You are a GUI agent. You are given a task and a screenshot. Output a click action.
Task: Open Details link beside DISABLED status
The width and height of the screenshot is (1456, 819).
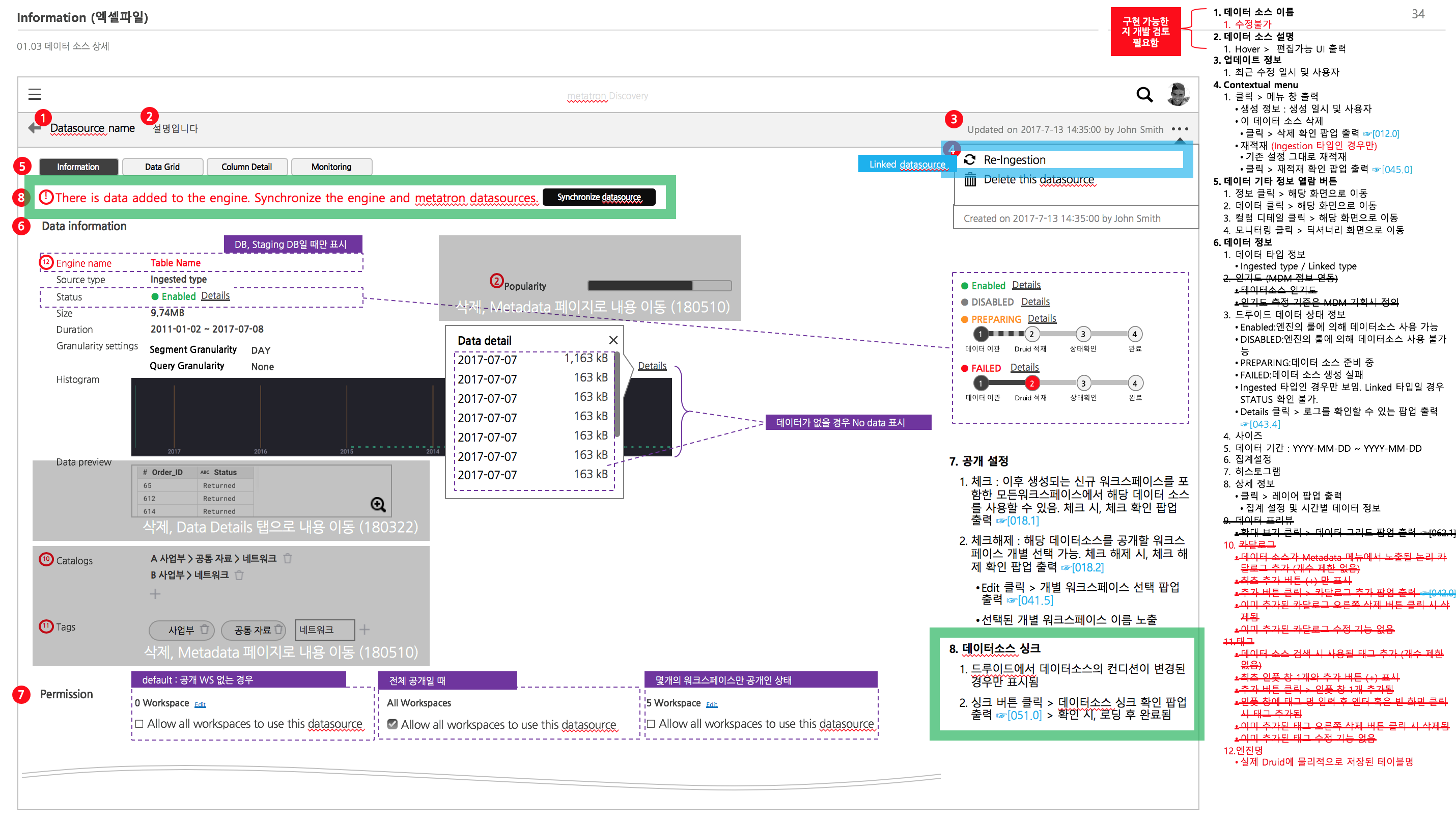(1035, 302)
